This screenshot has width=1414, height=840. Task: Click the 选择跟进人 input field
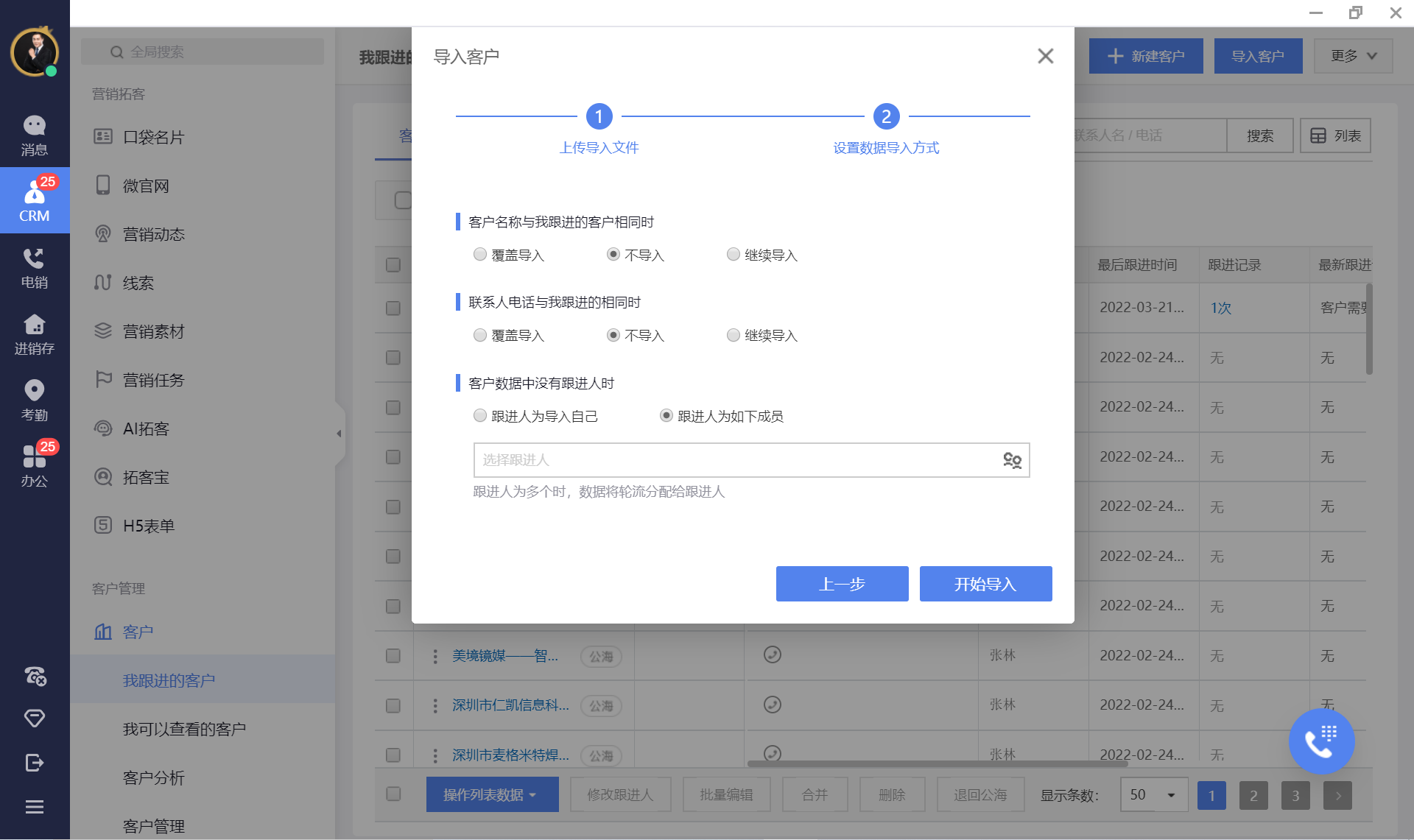[733, 461]
